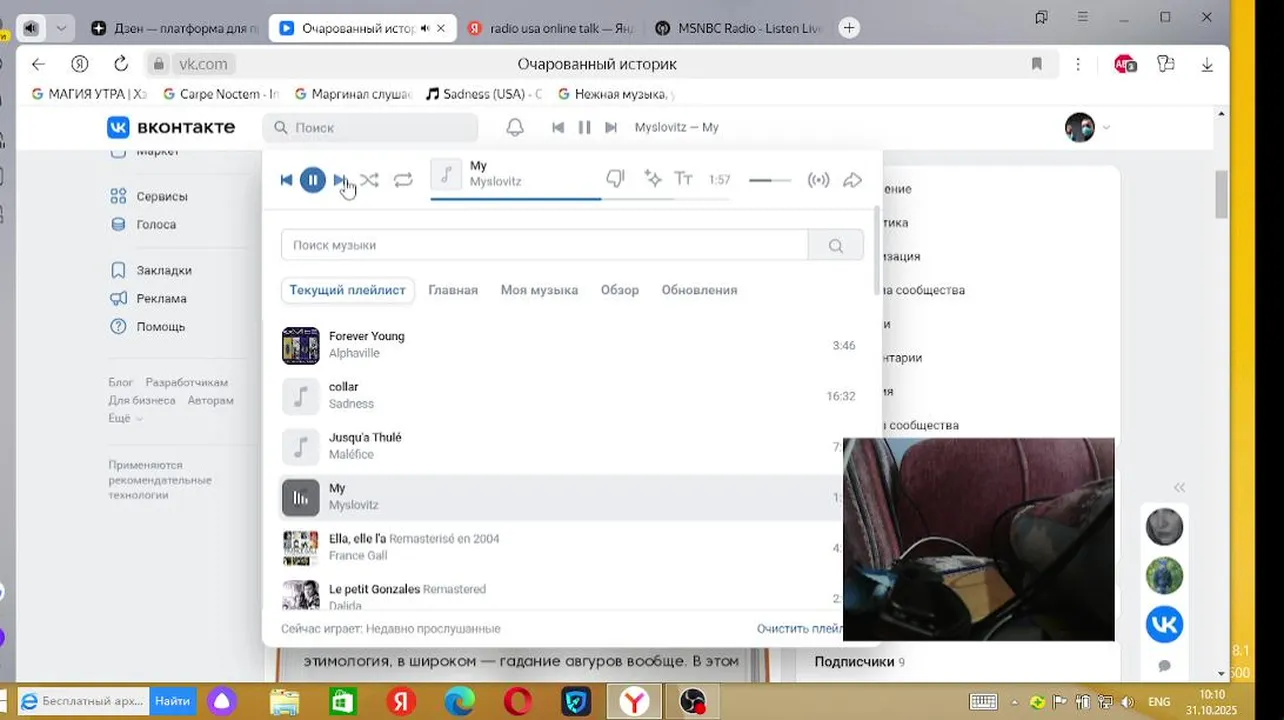The height and width of the screenshot is (720, 1284).
Task: Mute the Очарованный историк tab sound icon
Action: point(424,28)
